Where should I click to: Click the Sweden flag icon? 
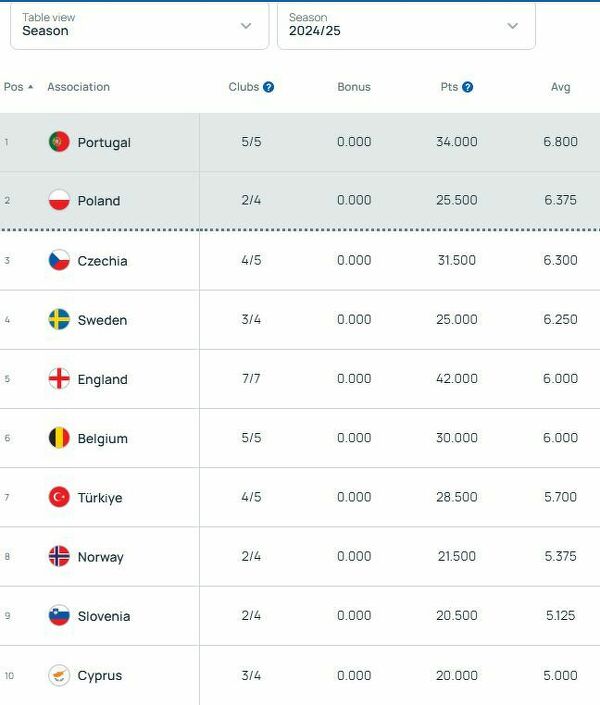point(59,320)
